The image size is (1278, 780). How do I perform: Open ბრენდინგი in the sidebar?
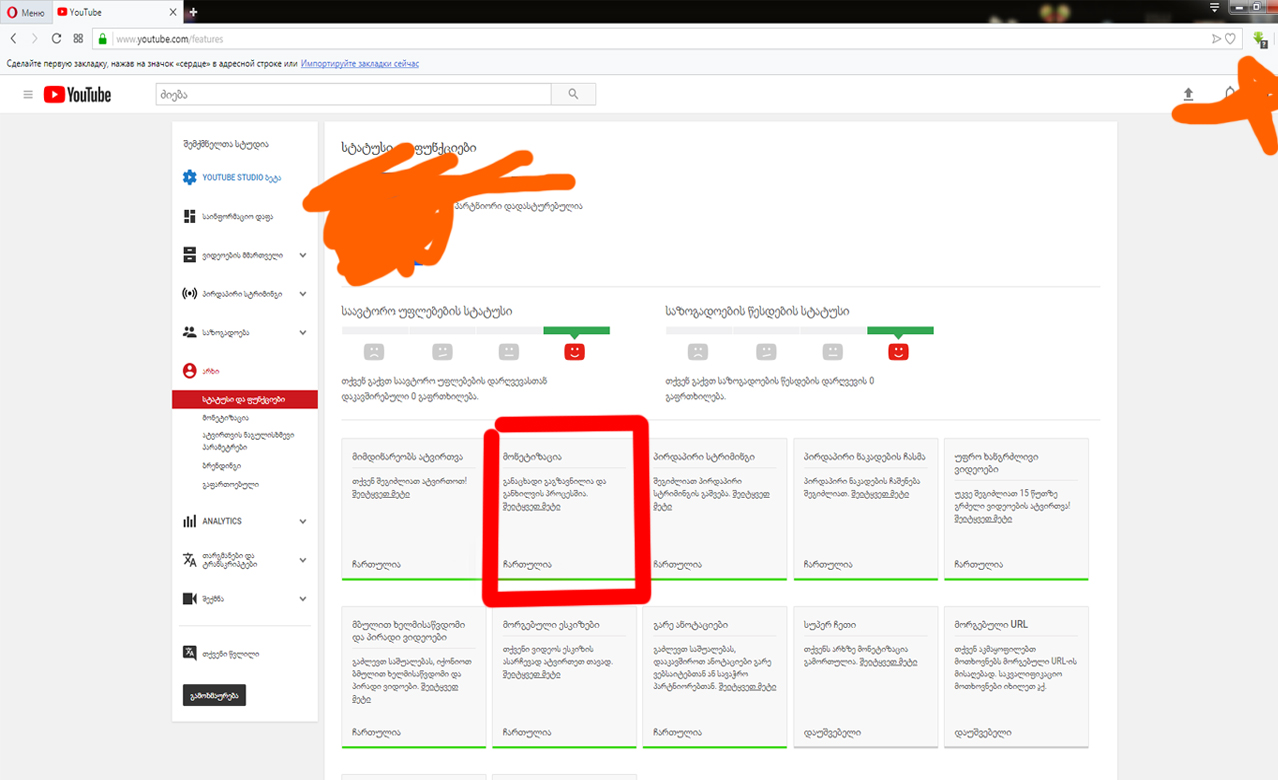[221, 466]
